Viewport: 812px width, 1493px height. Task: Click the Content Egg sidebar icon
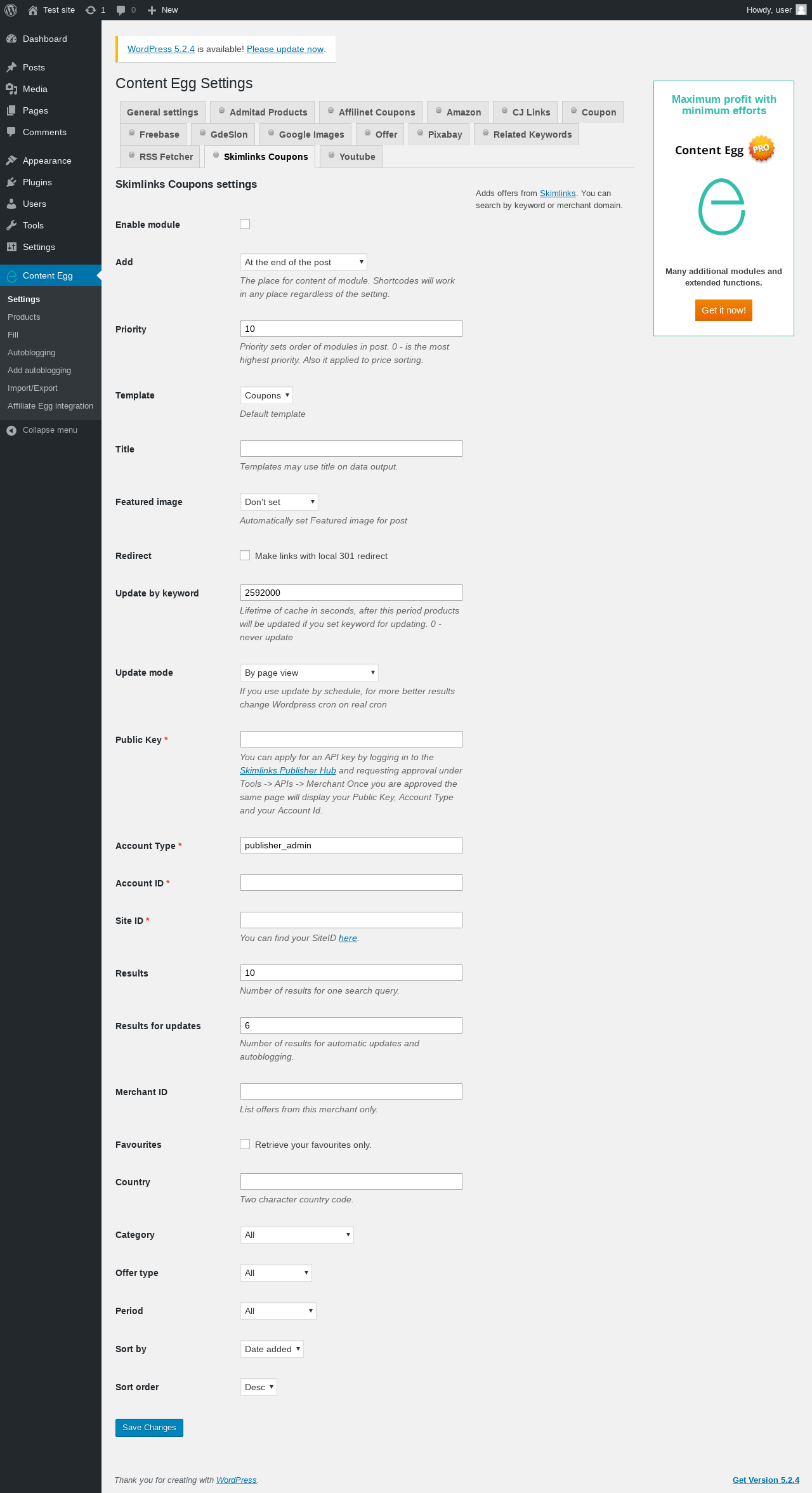(11, 275)
